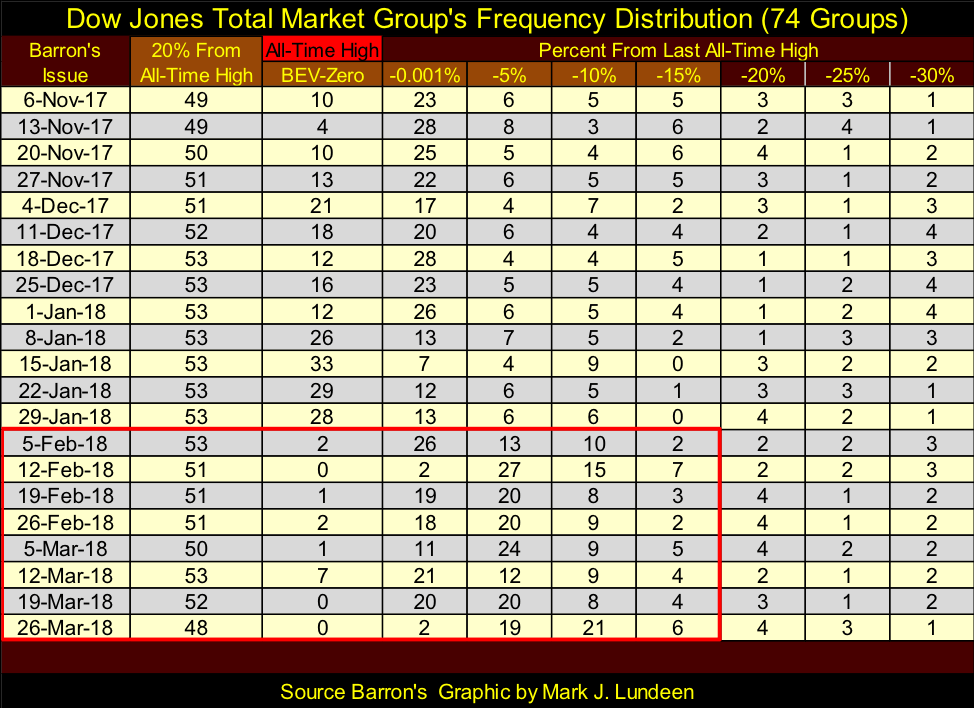Click -10% value 21 in 26-Mar-18 row
Viewport: 974px width, 708px height.
point(593,628)
